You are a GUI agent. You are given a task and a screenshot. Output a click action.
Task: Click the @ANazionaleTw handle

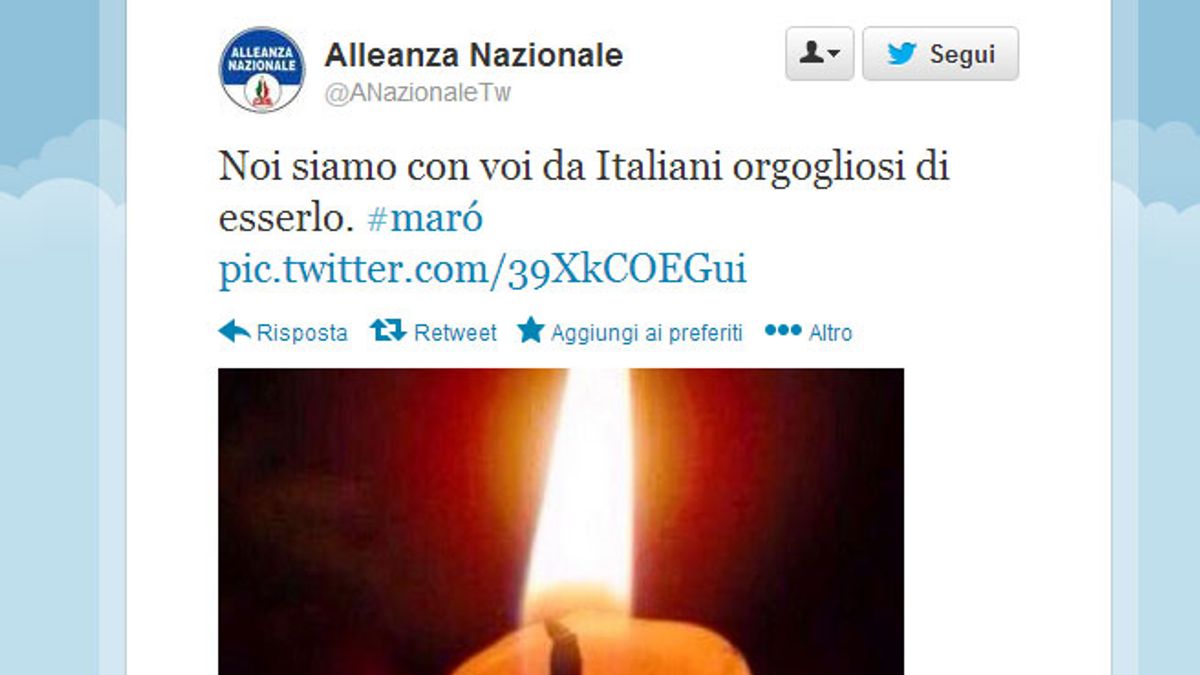pos(418,94)
